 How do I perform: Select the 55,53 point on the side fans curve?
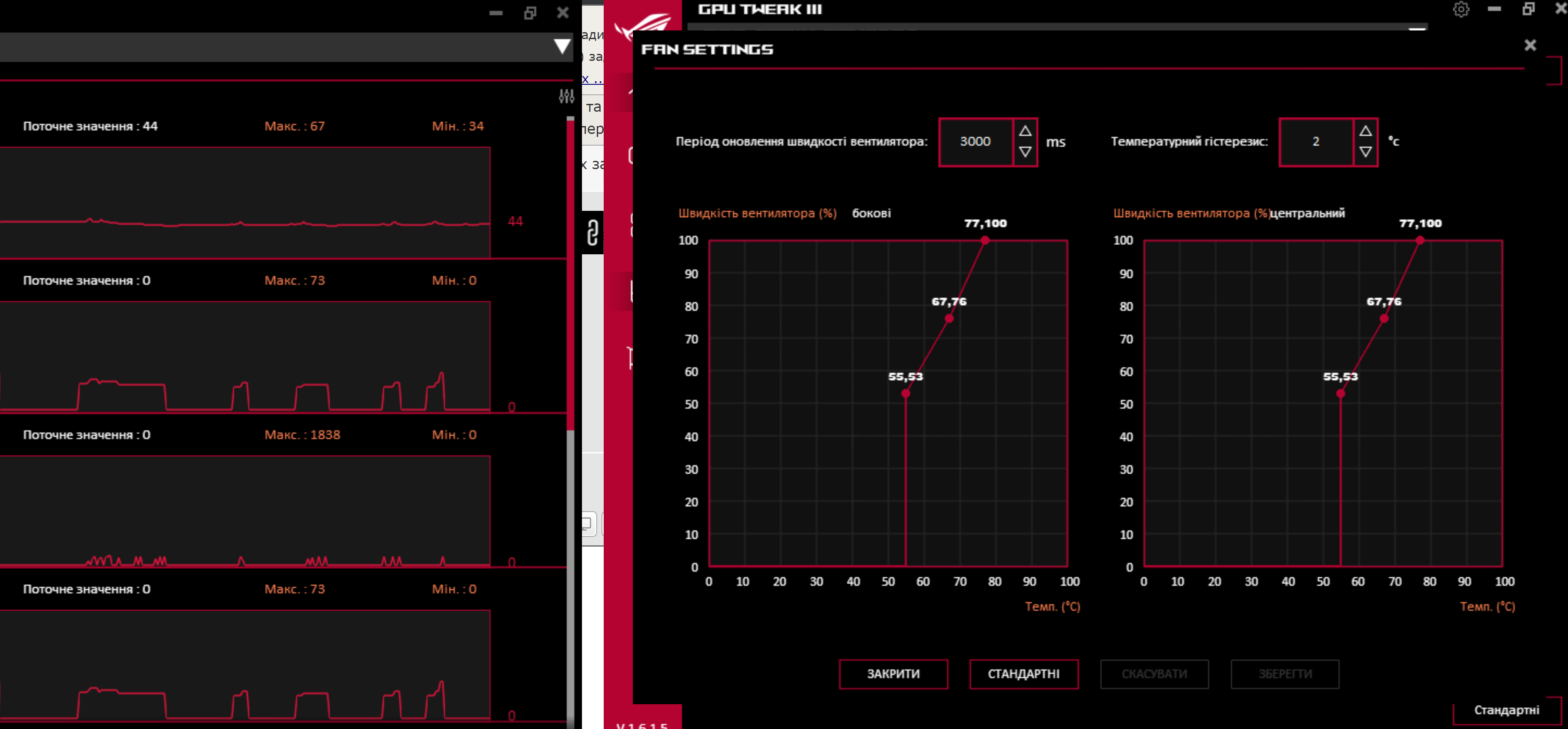(x=906, y=394)
